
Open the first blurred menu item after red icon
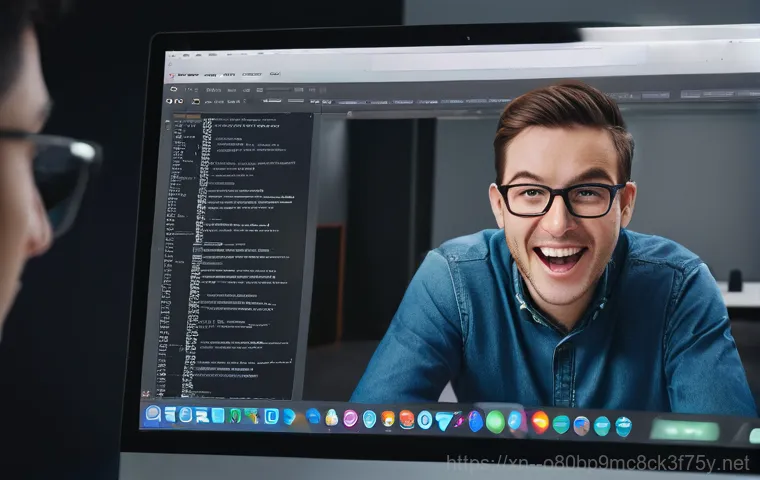click(188, 75)
